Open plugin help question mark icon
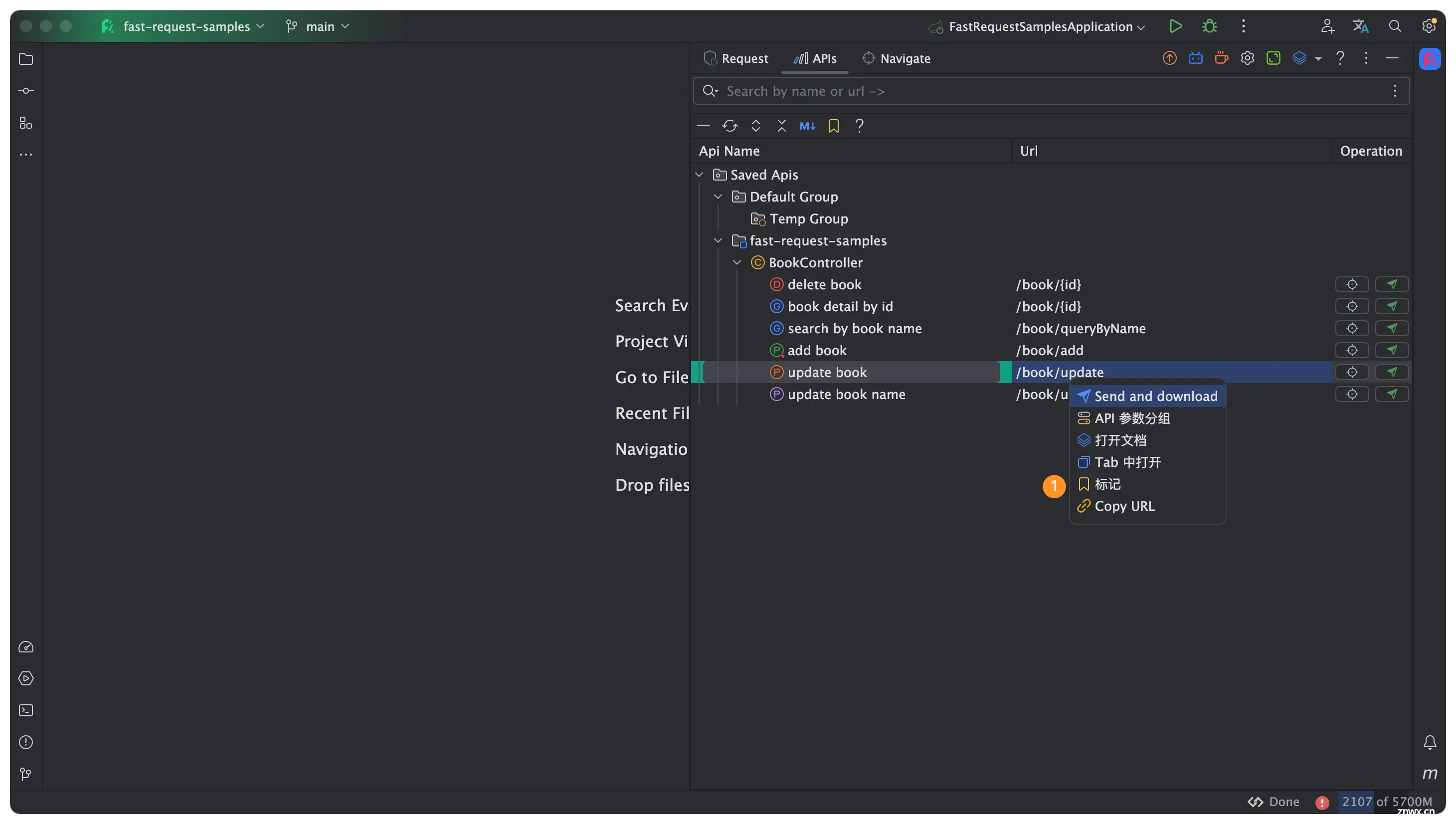1456x824 pixels. coord(1339,58)
